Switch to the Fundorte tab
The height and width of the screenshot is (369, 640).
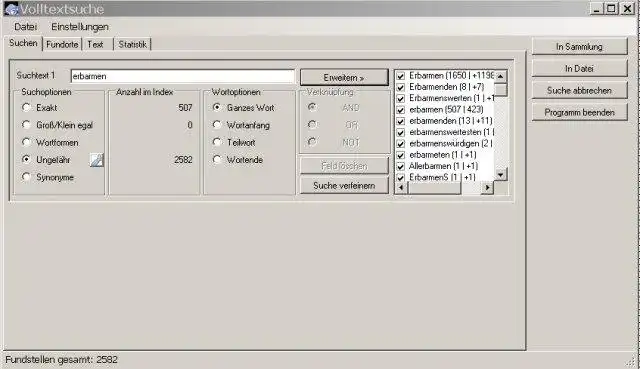coord(62,44)
